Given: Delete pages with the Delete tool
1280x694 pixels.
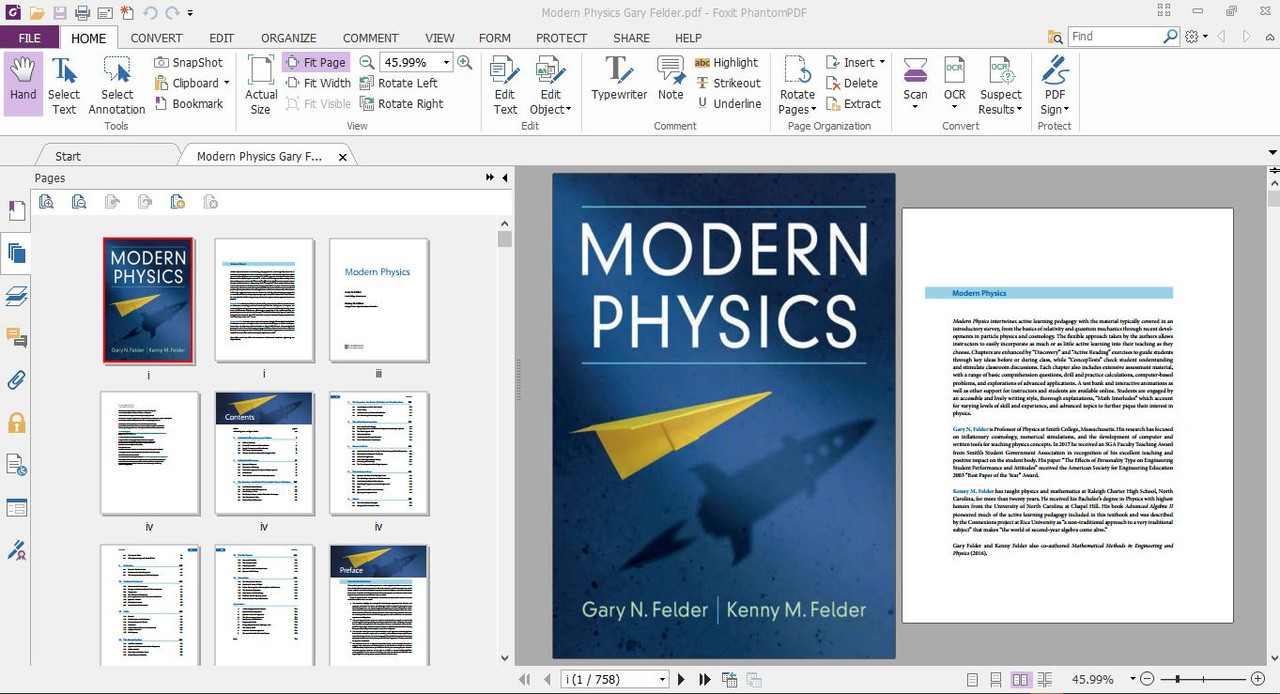Looking at the screenshot, I should pos(852,83).
